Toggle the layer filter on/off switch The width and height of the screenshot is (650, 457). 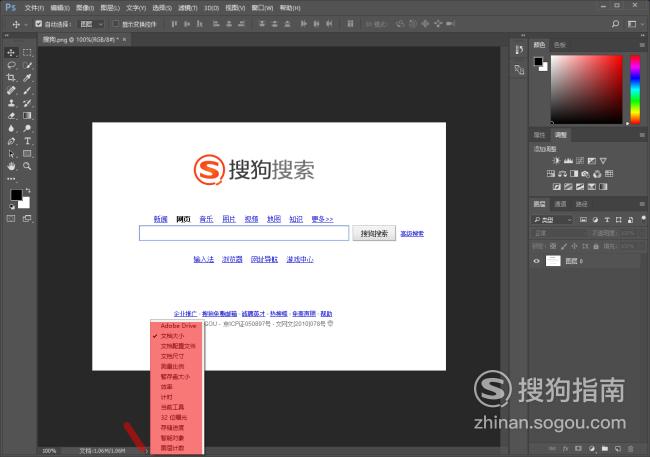tap(643, 219)
